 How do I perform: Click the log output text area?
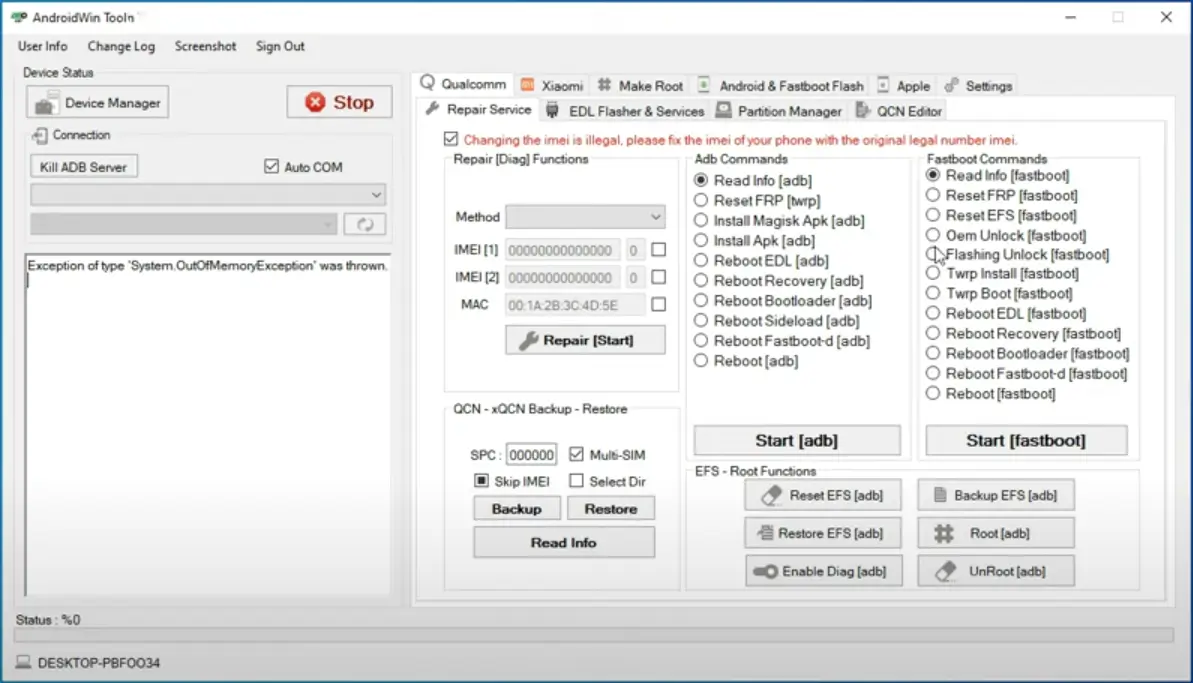[x=208, y=424]
